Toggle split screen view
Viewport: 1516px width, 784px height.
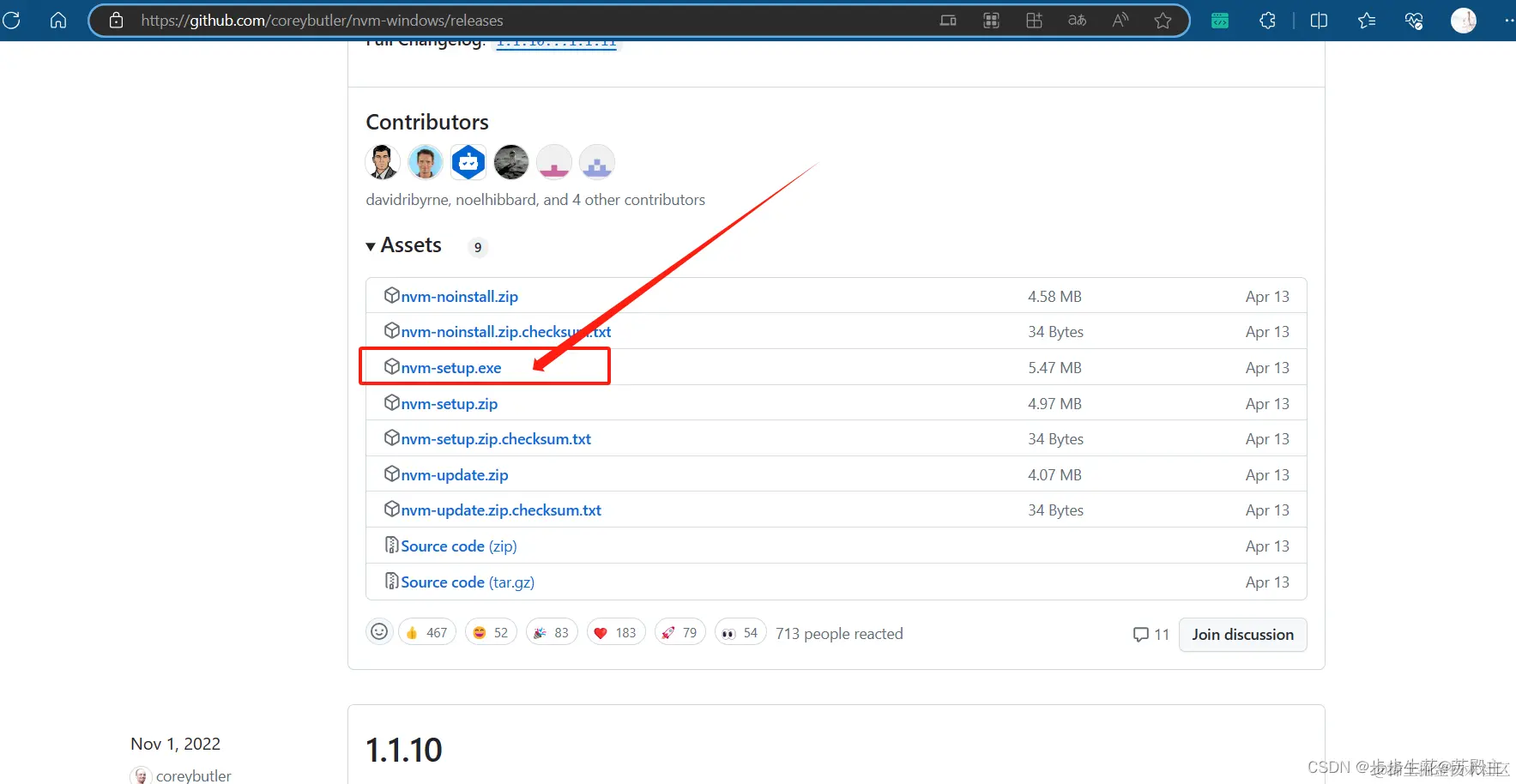(x=1320, y=20)
